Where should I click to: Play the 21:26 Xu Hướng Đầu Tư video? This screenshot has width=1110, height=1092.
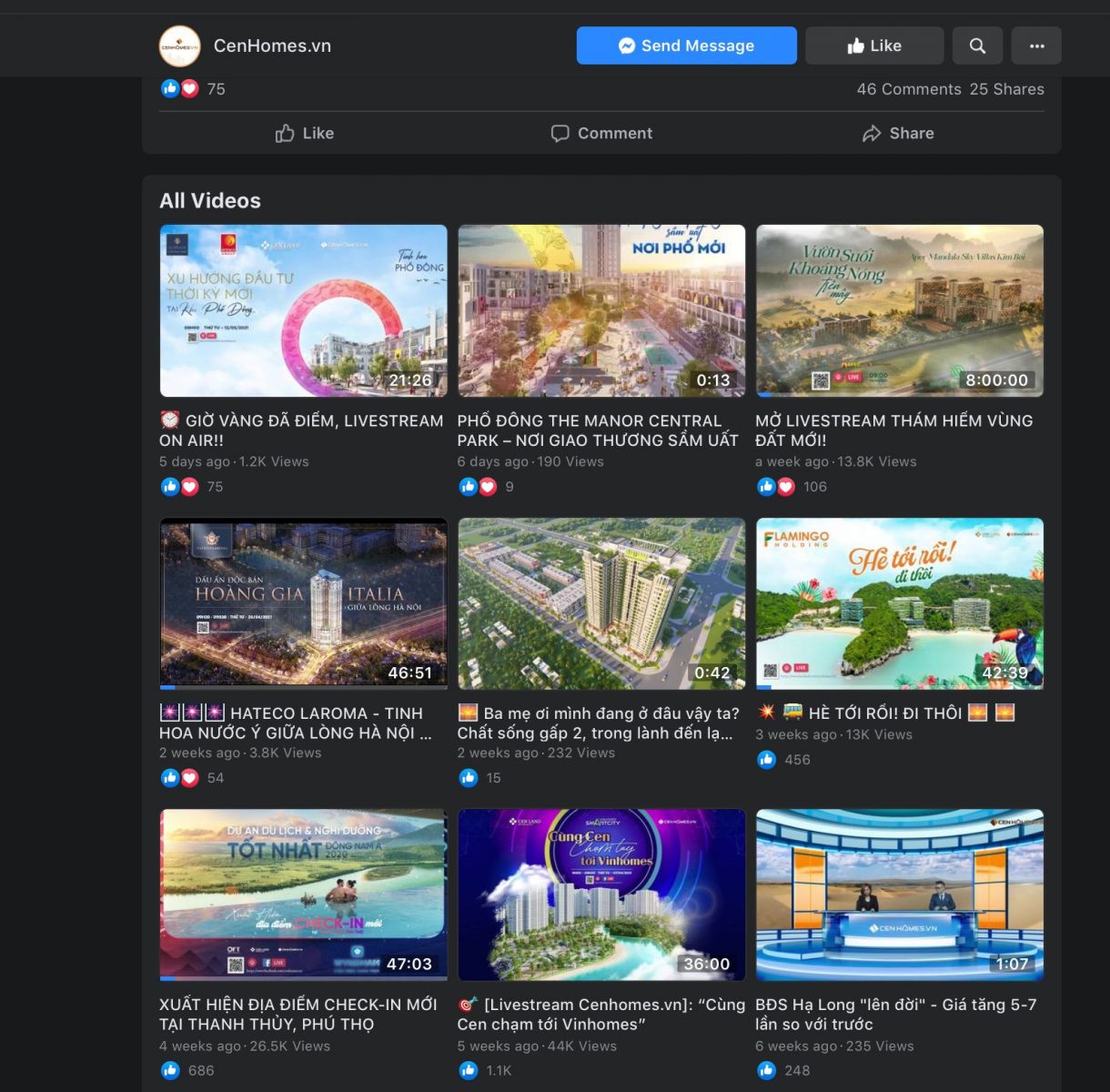[x=303, y=310]
